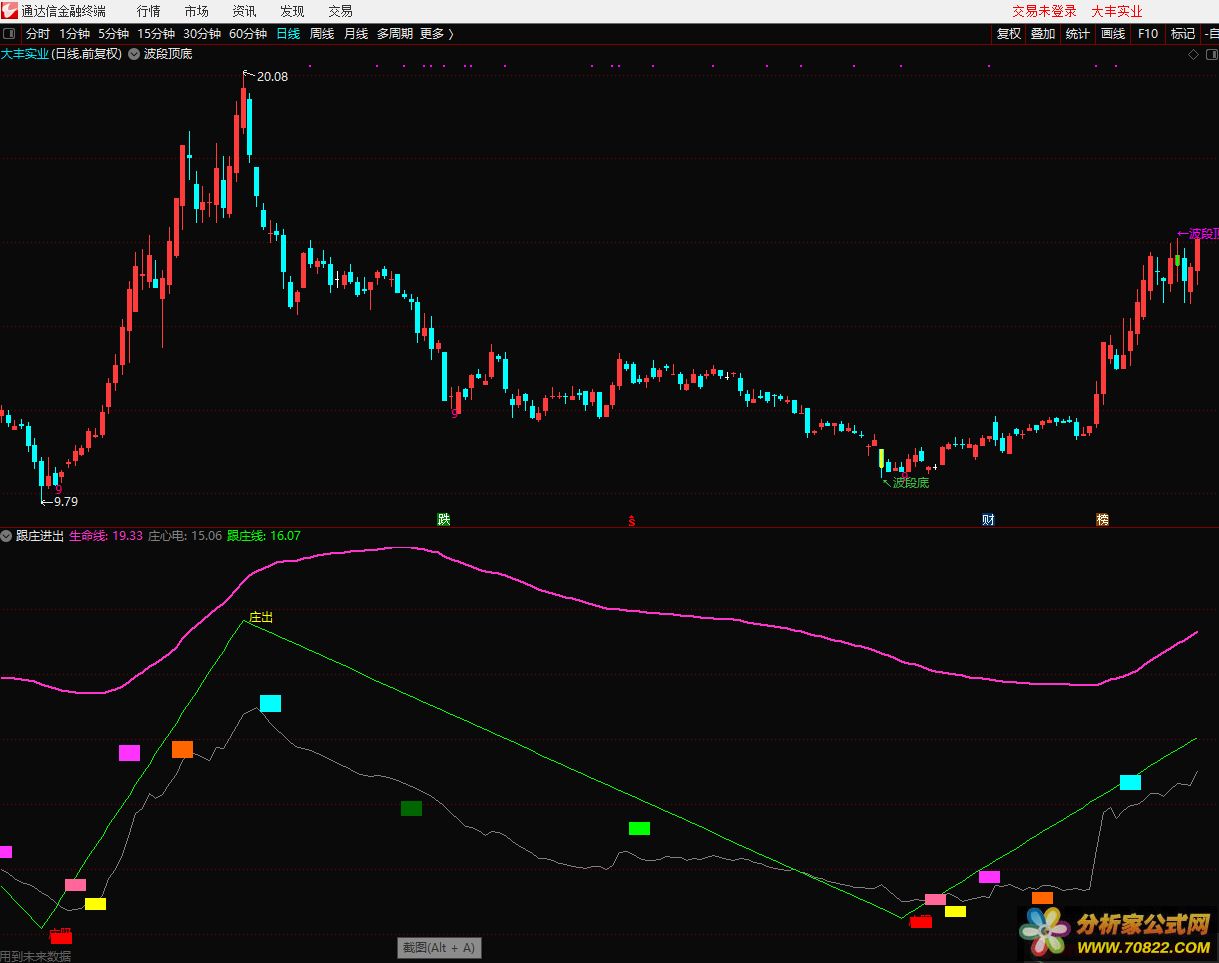Click the 复权 button

pyautogui.click(x=1009, y=34)
